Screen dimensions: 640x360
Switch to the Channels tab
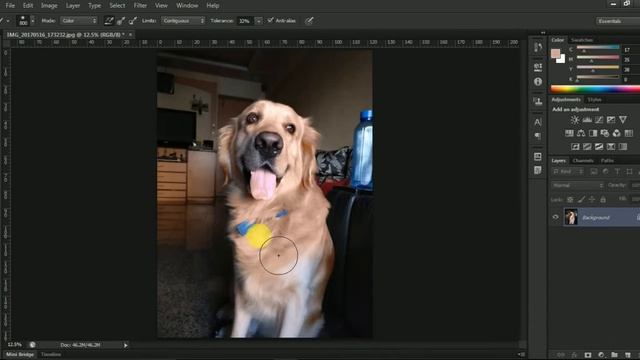pos(583,160)
